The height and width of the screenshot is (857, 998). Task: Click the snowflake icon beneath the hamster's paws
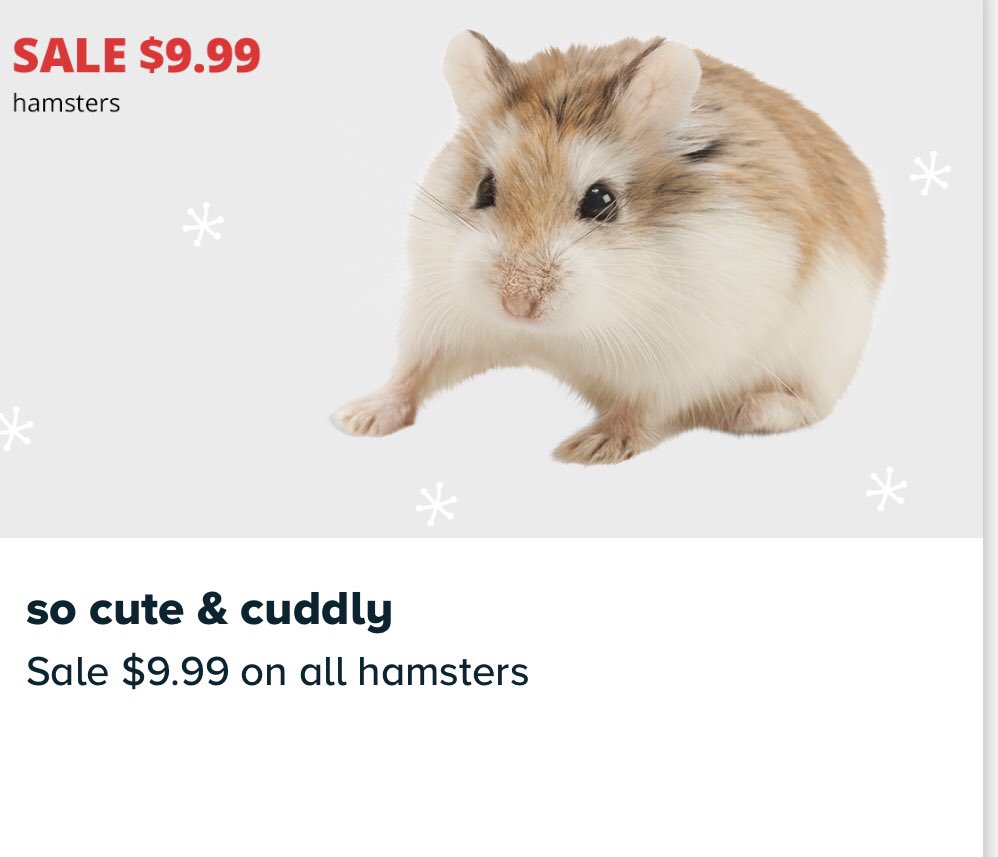coord(436,504)
